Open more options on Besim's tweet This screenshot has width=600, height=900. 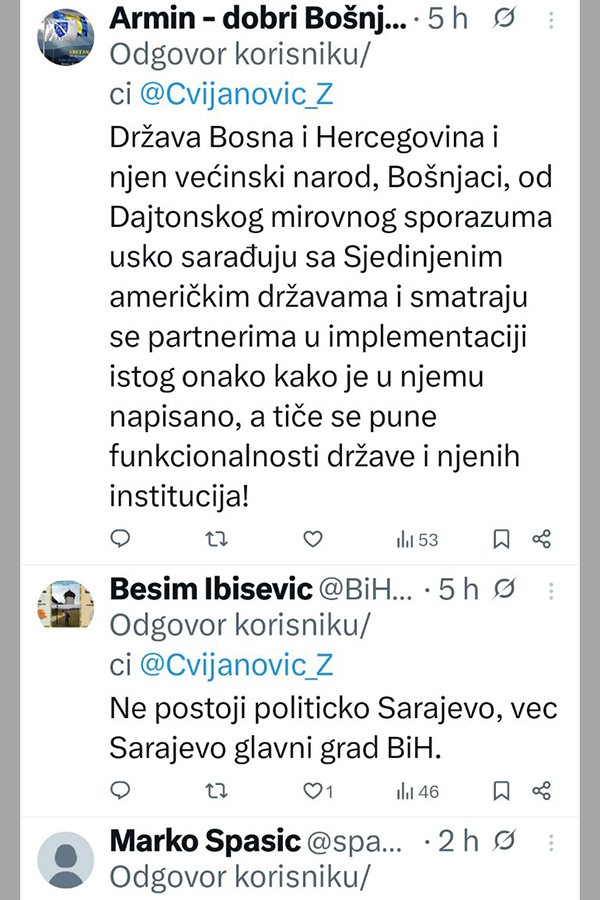tap(551, 590)
